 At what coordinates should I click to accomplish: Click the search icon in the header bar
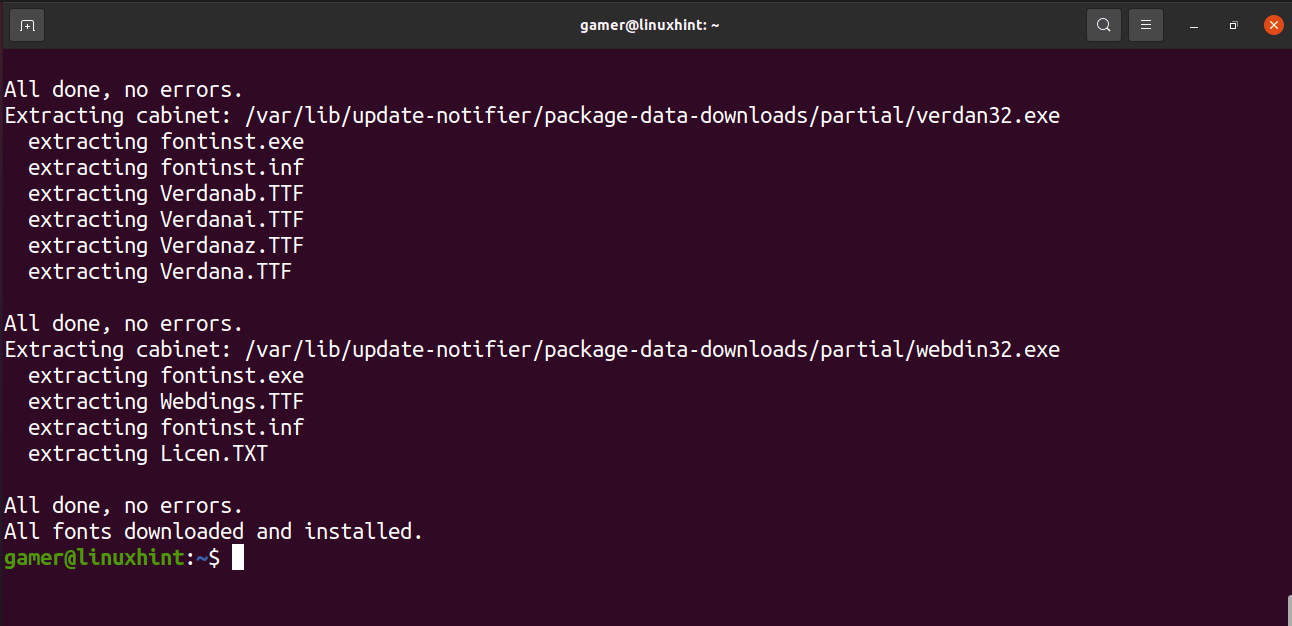tap(1104, 25)
